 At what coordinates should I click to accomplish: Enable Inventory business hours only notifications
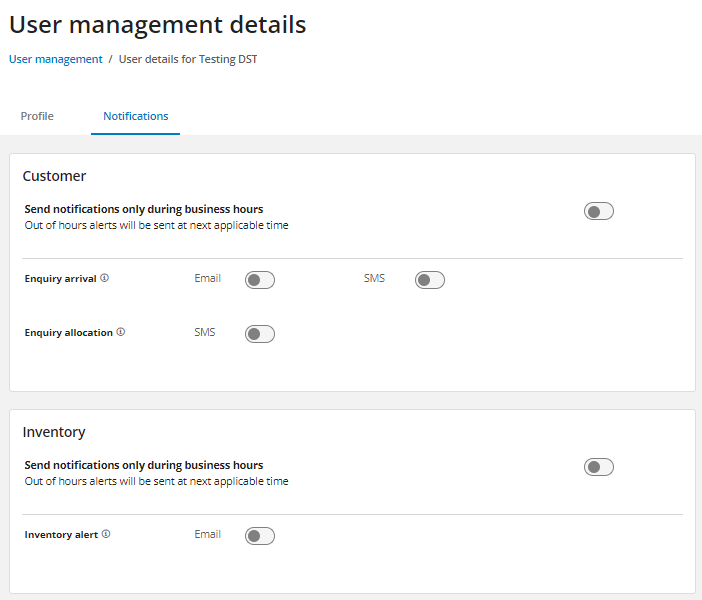tap(598, 467)
